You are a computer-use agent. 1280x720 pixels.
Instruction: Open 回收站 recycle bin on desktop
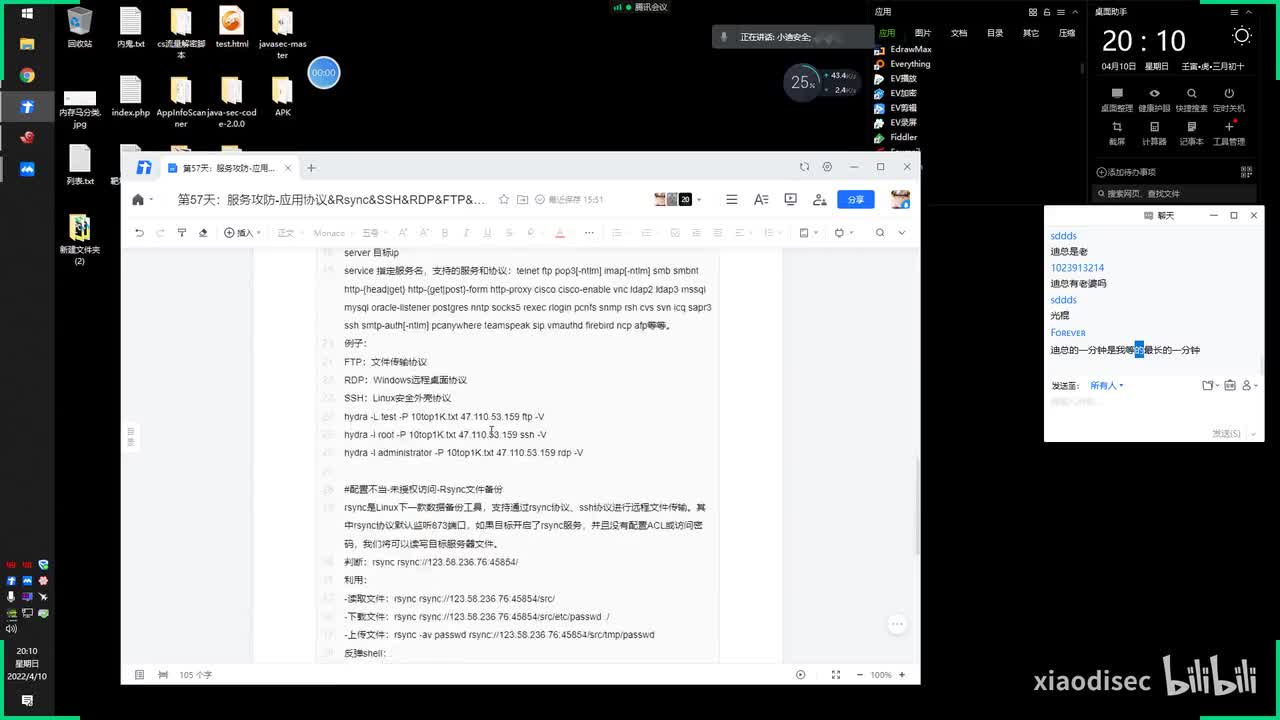coord(80,28)
